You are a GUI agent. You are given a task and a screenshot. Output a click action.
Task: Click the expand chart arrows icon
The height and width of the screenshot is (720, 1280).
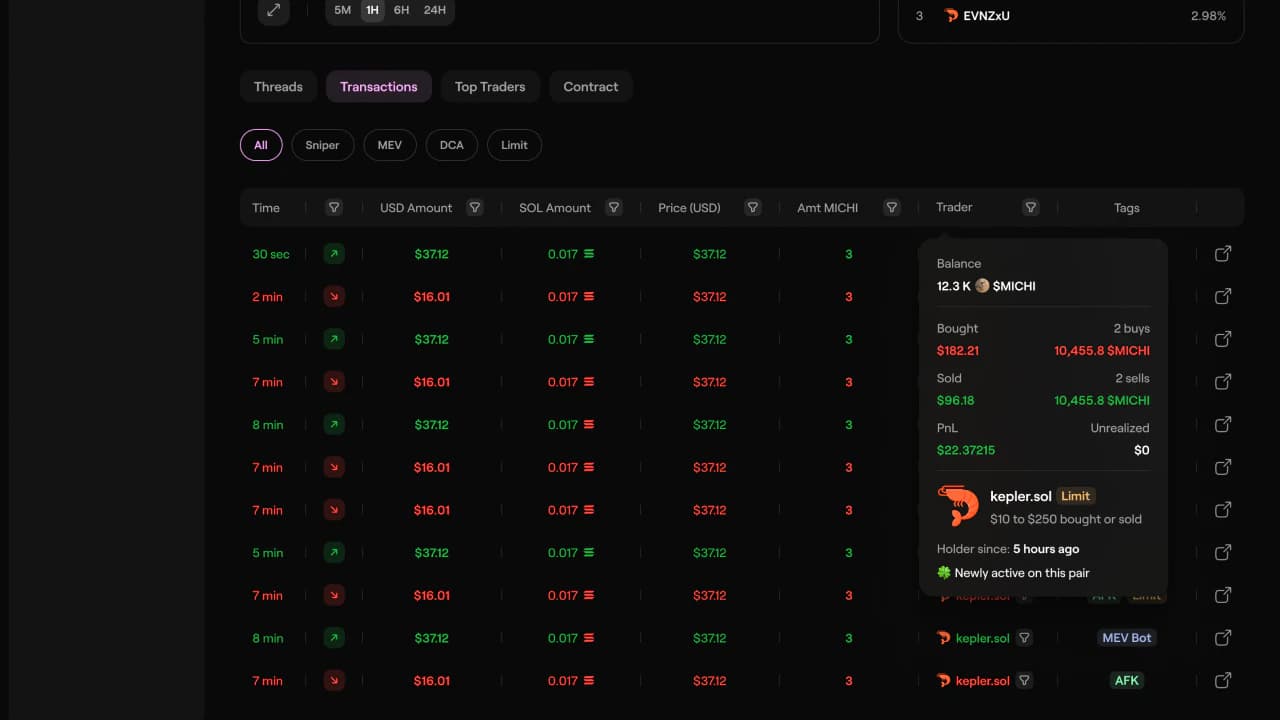pyautogui.click(x=273, y=11)
